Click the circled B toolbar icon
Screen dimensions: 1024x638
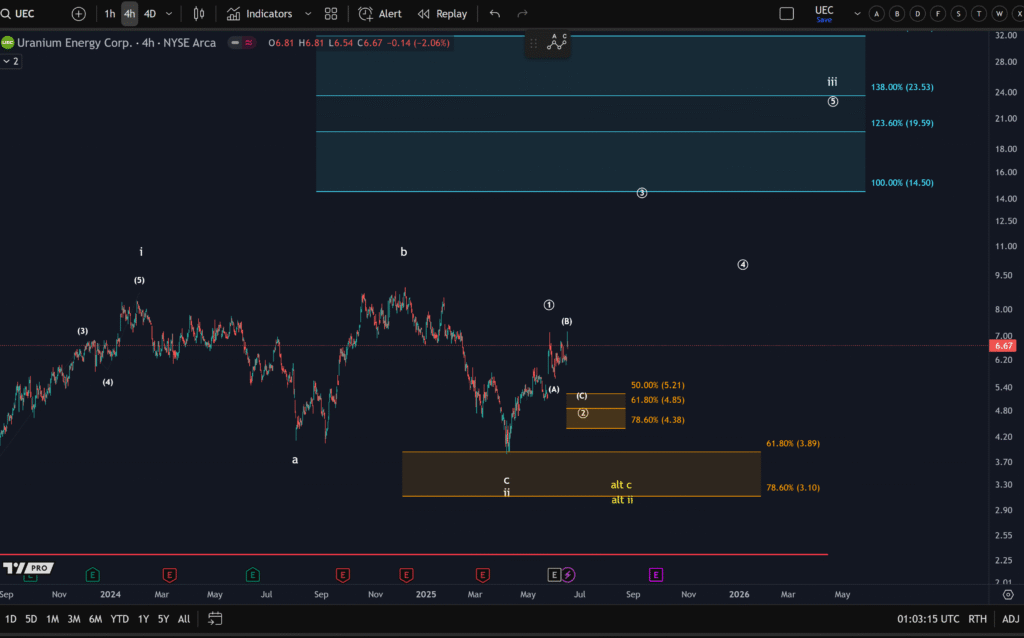pos(897,14)
